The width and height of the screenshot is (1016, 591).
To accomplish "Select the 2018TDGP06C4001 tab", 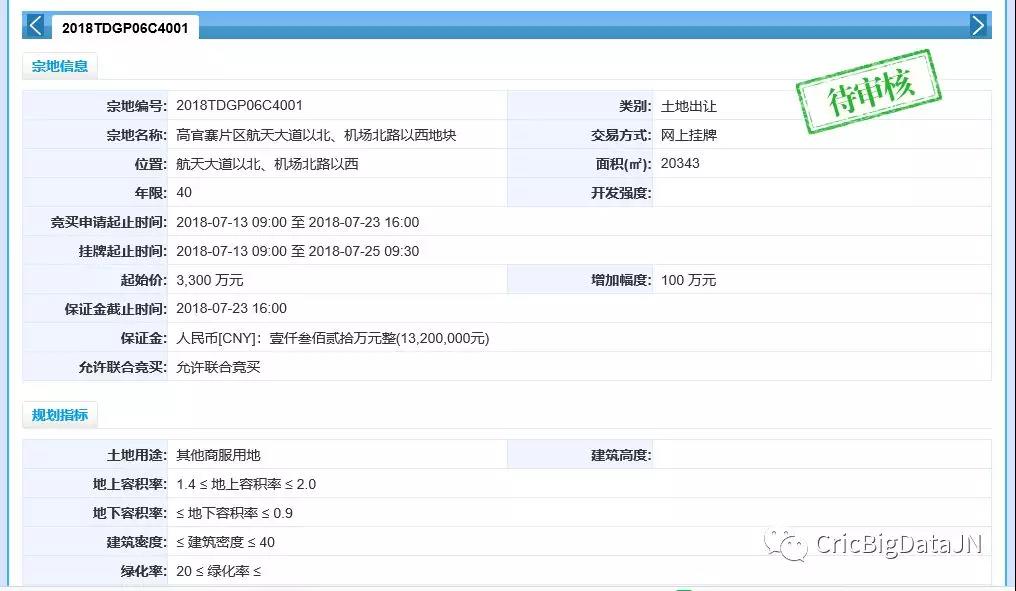I will click(x=125, y=28).
